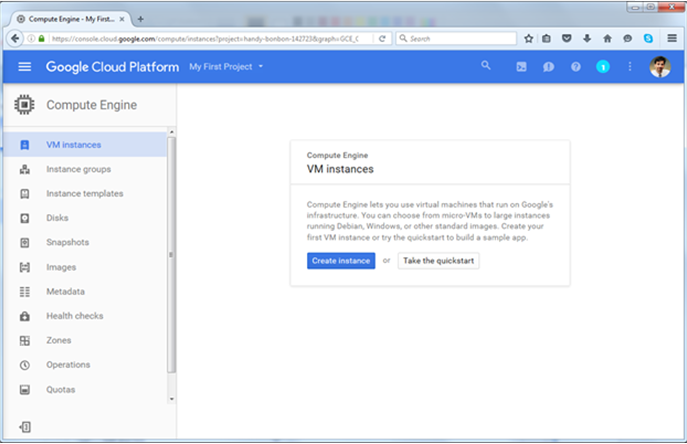Screen dimensions: 687x444
Task: Click the Pocket save icon
Action: (567, 39)
